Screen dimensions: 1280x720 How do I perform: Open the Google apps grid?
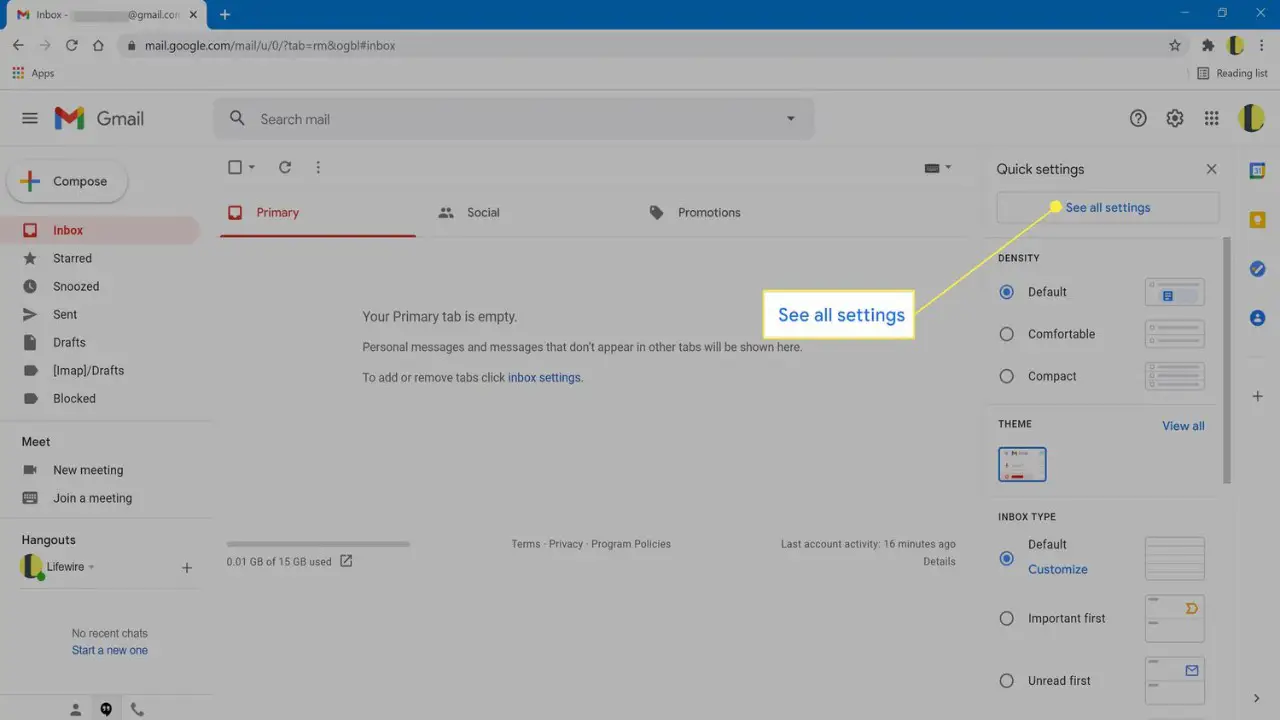pyautogui.click(x=1212, y=118)
